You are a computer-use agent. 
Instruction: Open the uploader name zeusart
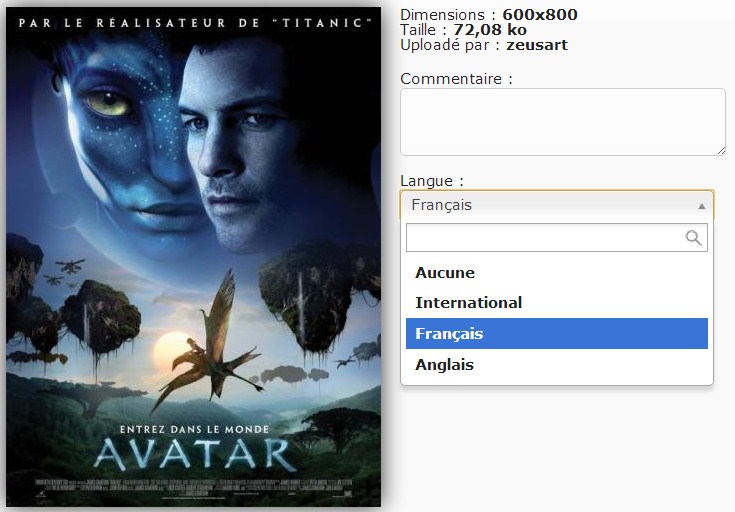(537, 45)
